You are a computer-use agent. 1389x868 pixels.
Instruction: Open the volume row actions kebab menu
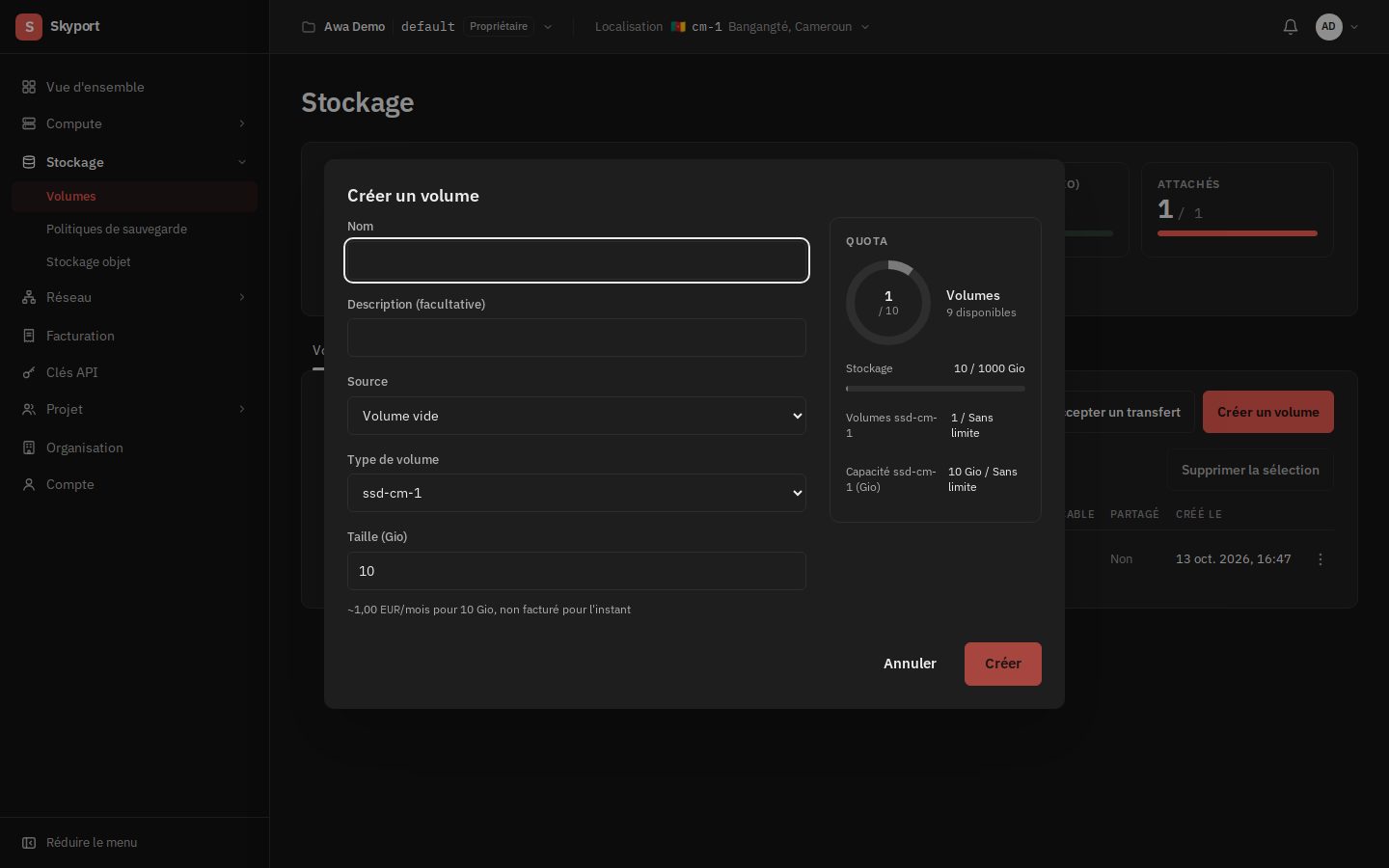(1321, 559)
